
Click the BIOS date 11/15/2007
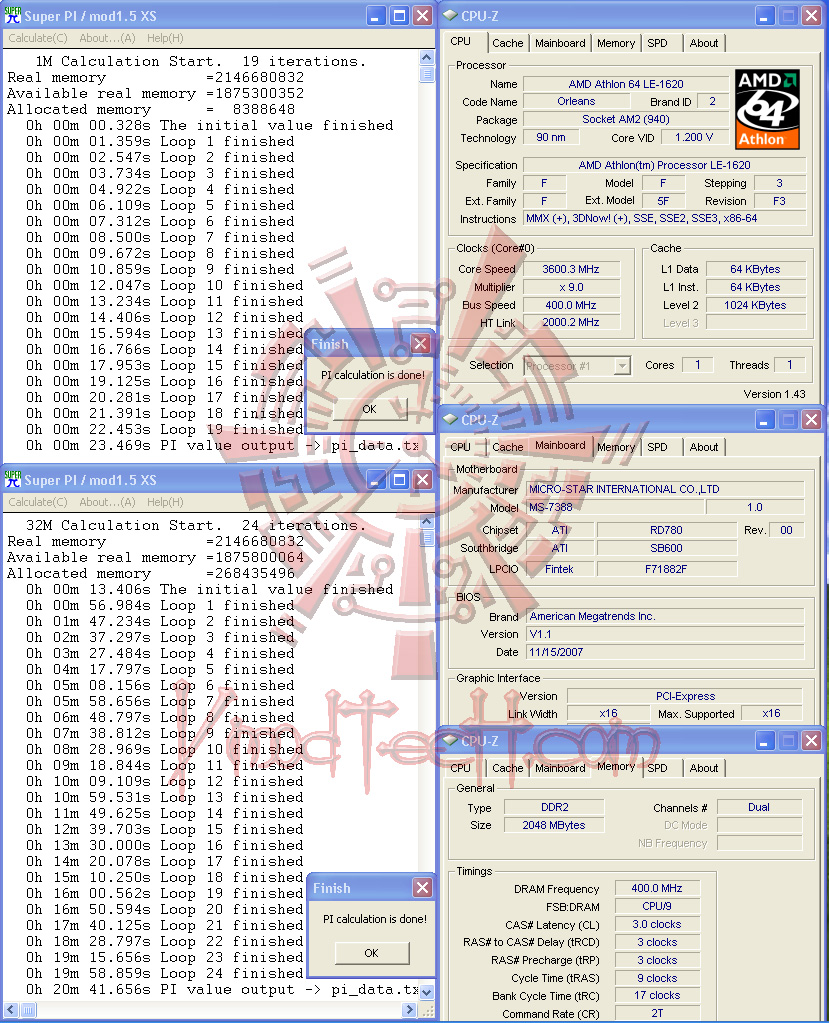point(665,652)
